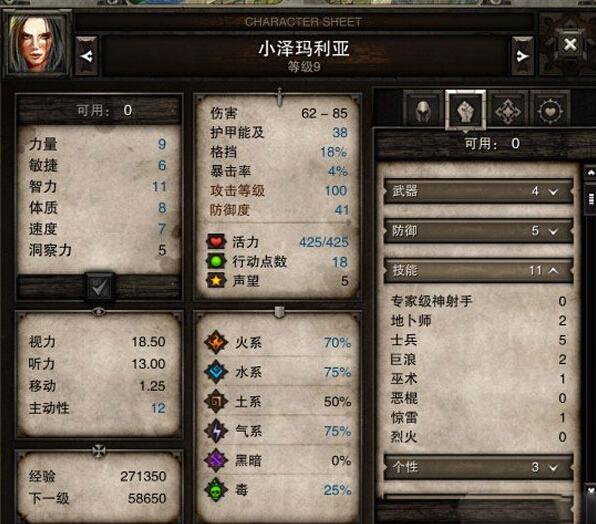Viewport: 596px width, 524px height.
Task: Expand the 个性 category
Action: (x=478, y=467)
